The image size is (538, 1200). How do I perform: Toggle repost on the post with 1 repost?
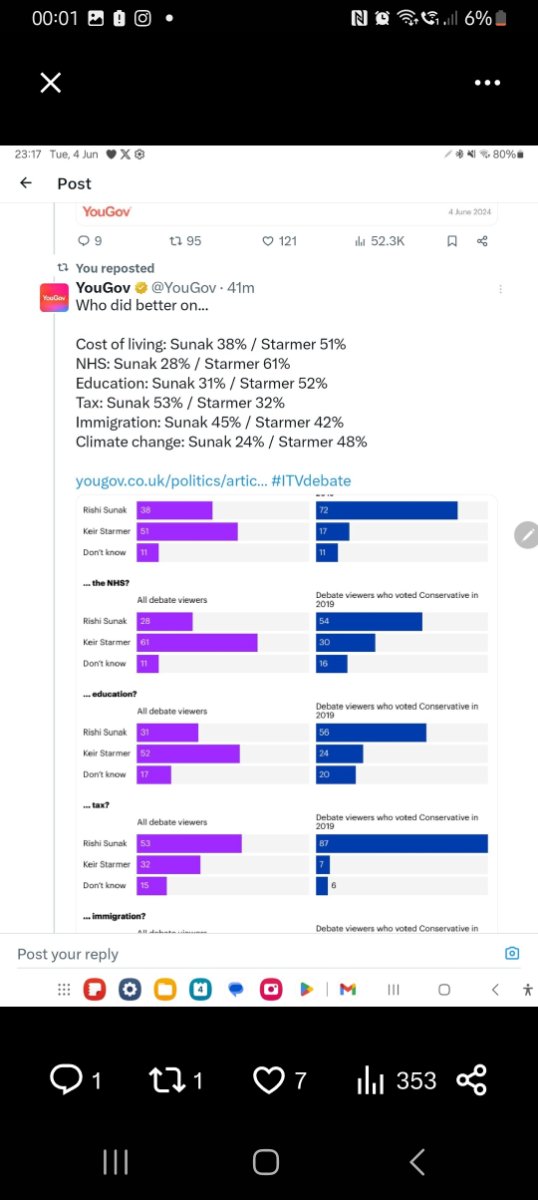(x=176, y=1080)
